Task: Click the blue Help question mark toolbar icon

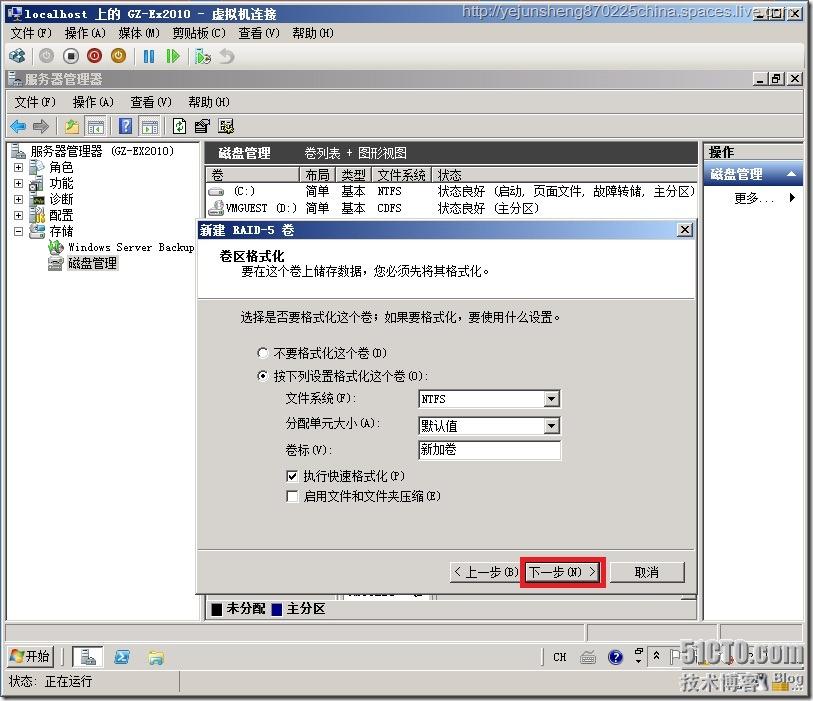Action: 125,126
